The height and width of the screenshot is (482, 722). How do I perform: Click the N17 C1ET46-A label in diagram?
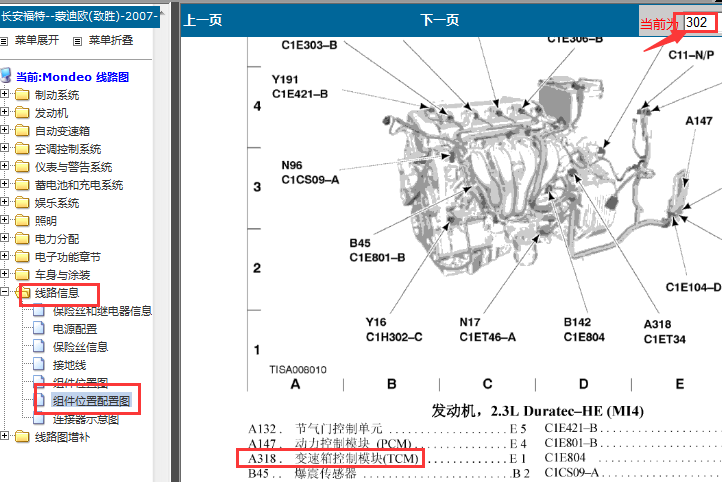click(x=487, y=330)
